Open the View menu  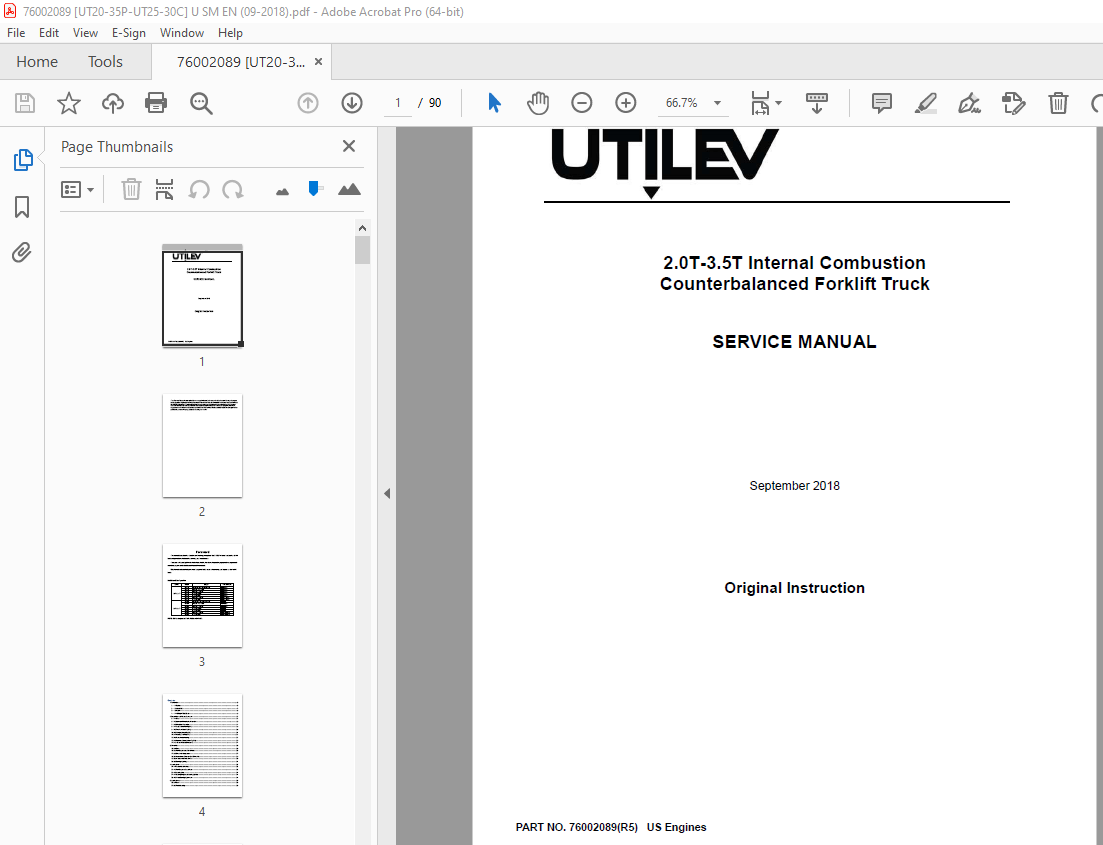tap(85, 33)
